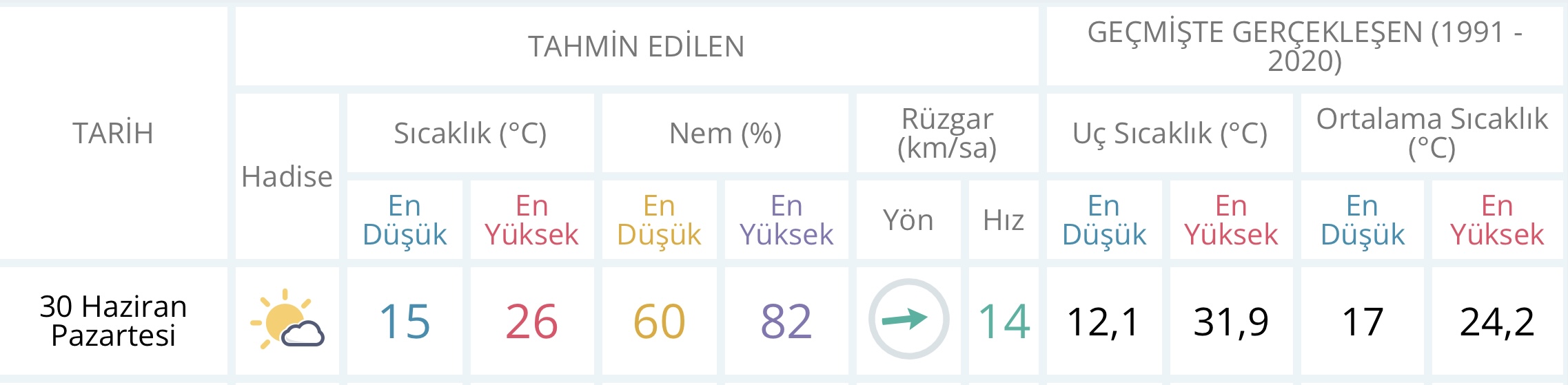The width and height of the screenshot is (1568, 385).
Task: Click the GEÇMİŞTE GERÇEKLEŞEN (1991 - 2020) header
Action: 1304,46
